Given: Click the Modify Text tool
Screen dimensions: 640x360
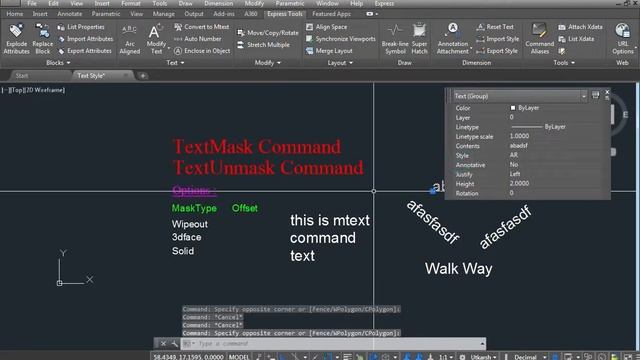Looking at the screenshot, I should coord(156,39).
